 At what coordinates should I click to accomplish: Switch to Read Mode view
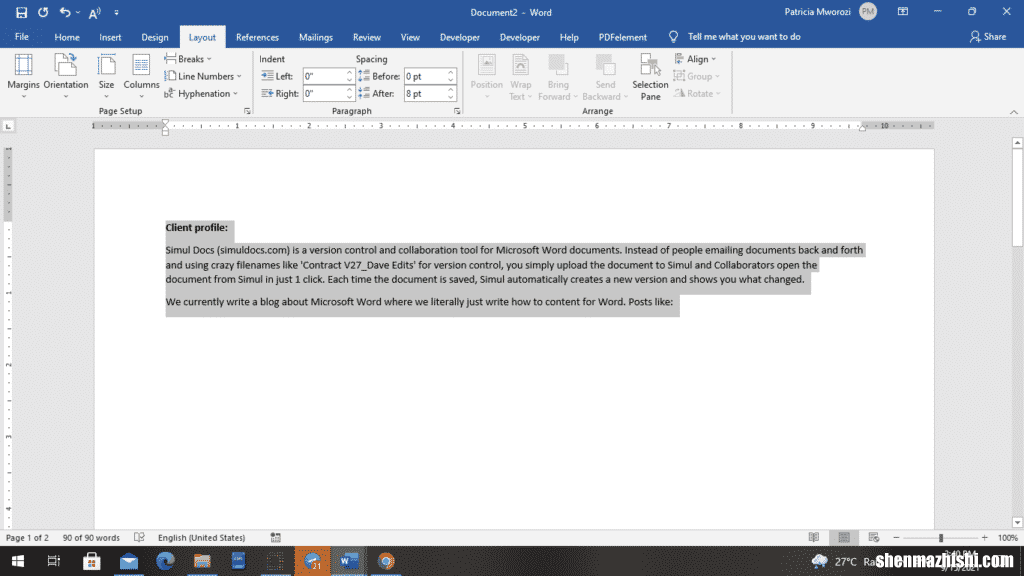click(814, 537)
